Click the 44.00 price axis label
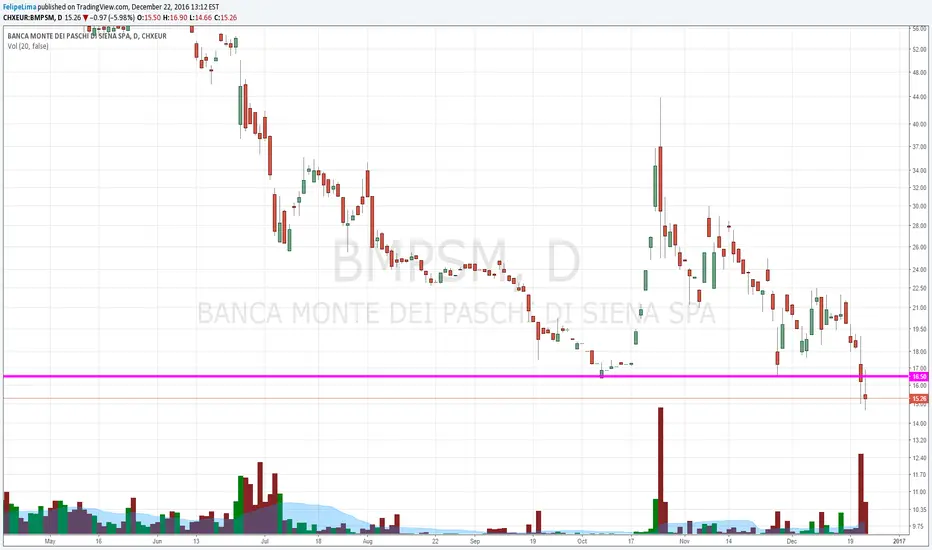Viewport: 932px width, 550px height. pos(919,97)
